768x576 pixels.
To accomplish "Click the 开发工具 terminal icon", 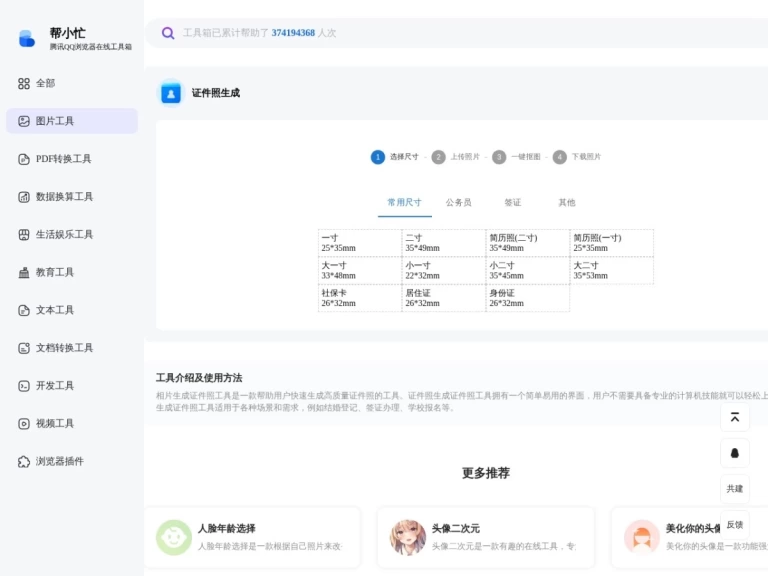I will [24, 386].
